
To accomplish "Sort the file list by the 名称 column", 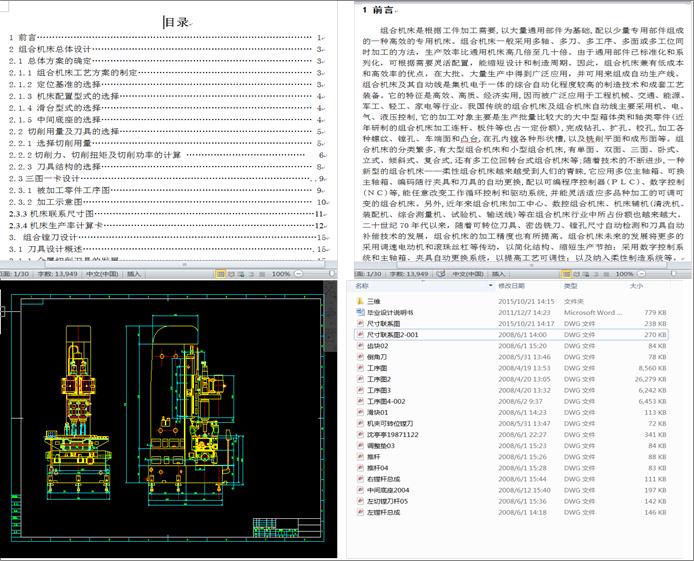I will [362, 286].
